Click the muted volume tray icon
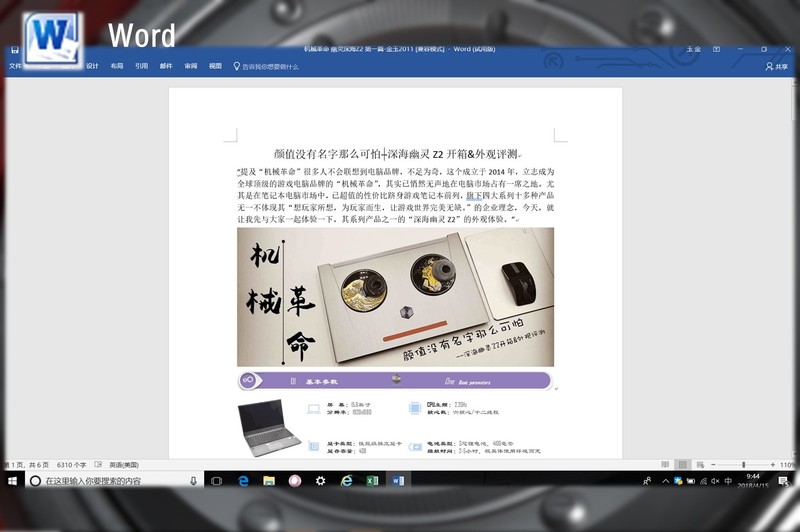The height and width of the screenshot is (532, 800). [715, 481]
